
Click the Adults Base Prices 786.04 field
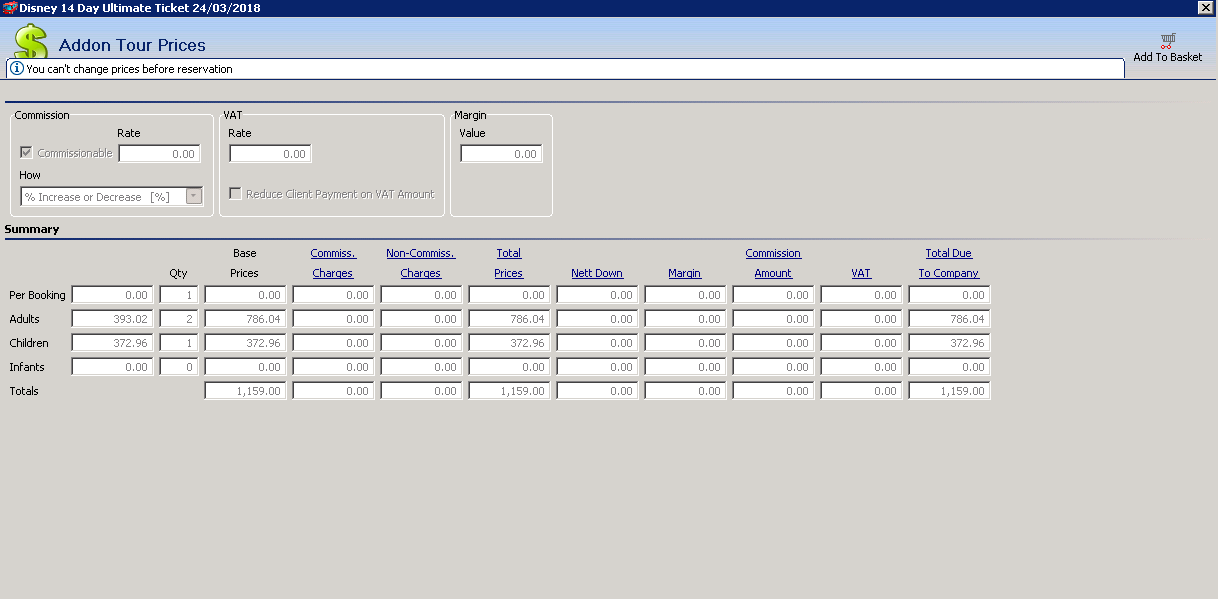pyautogui.click(x=245, y=319)
